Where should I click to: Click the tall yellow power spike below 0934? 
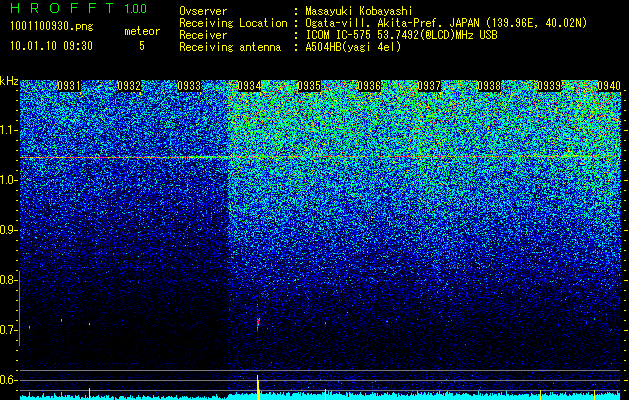pyautogui.click(x=258, y=387)
